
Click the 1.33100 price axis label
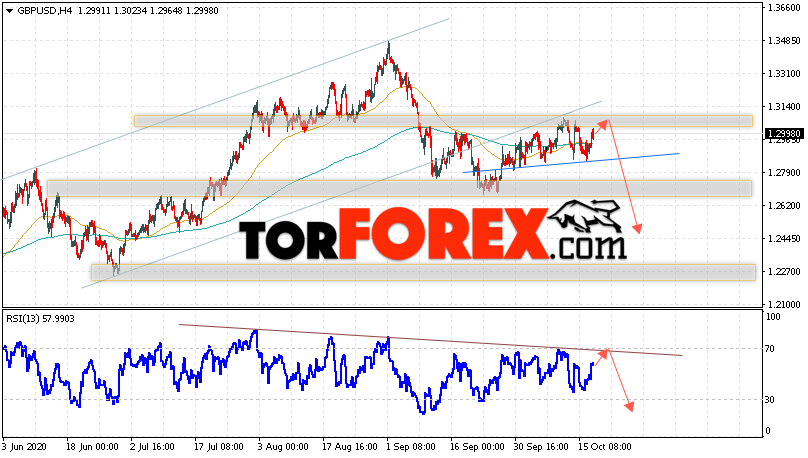(784, 74)
